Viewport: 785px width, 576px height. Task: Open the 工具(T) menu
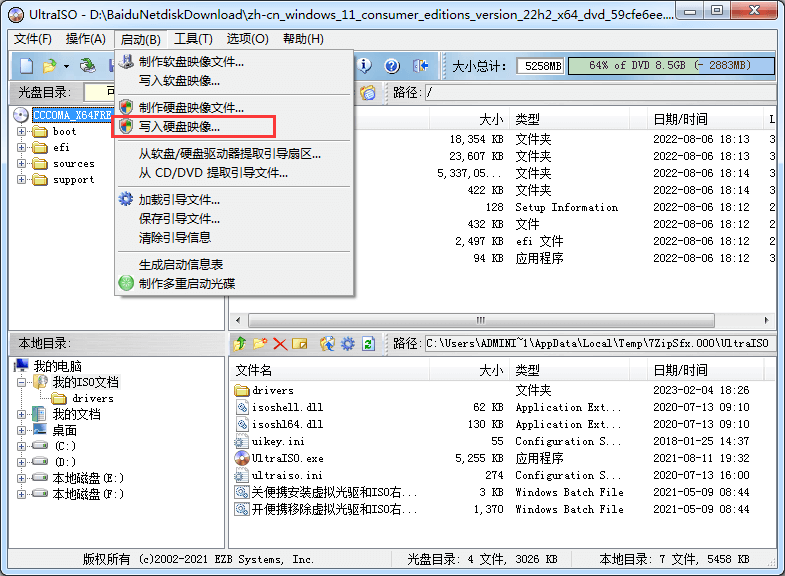click(x=193, y=39)
